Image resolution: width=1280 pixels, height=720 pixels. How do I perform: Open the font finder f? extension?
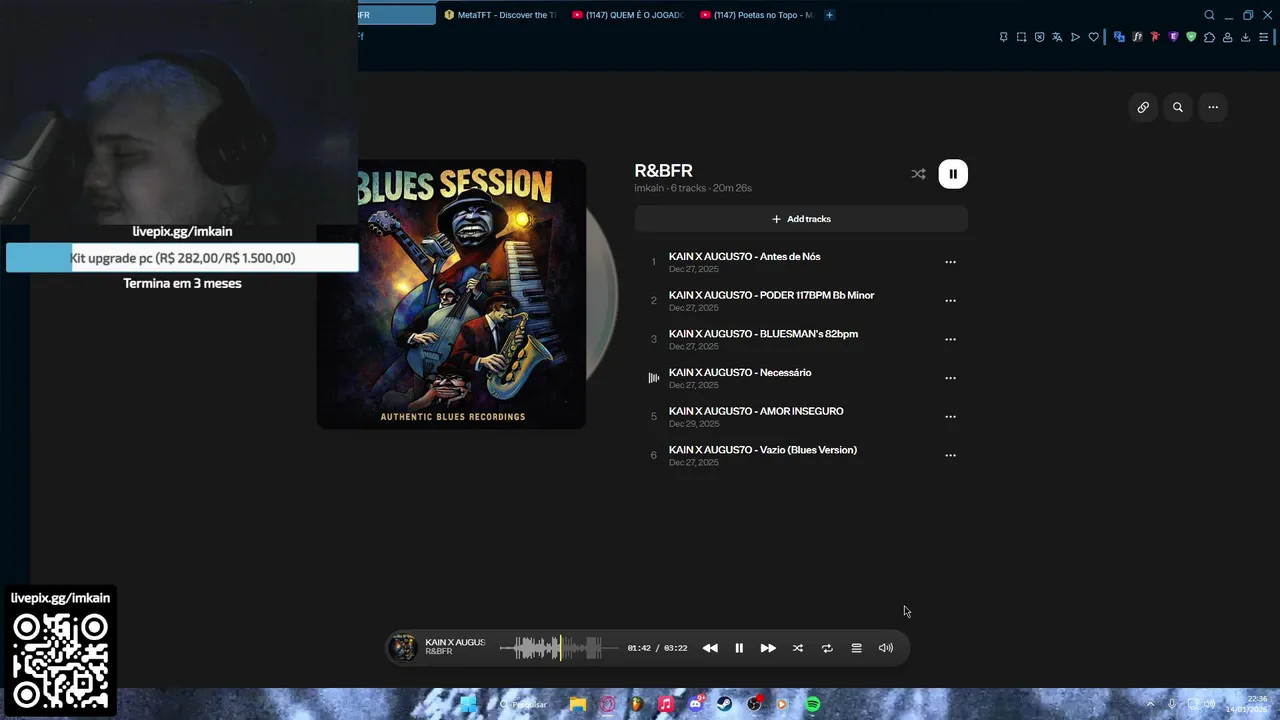[x=1137, y=37]
